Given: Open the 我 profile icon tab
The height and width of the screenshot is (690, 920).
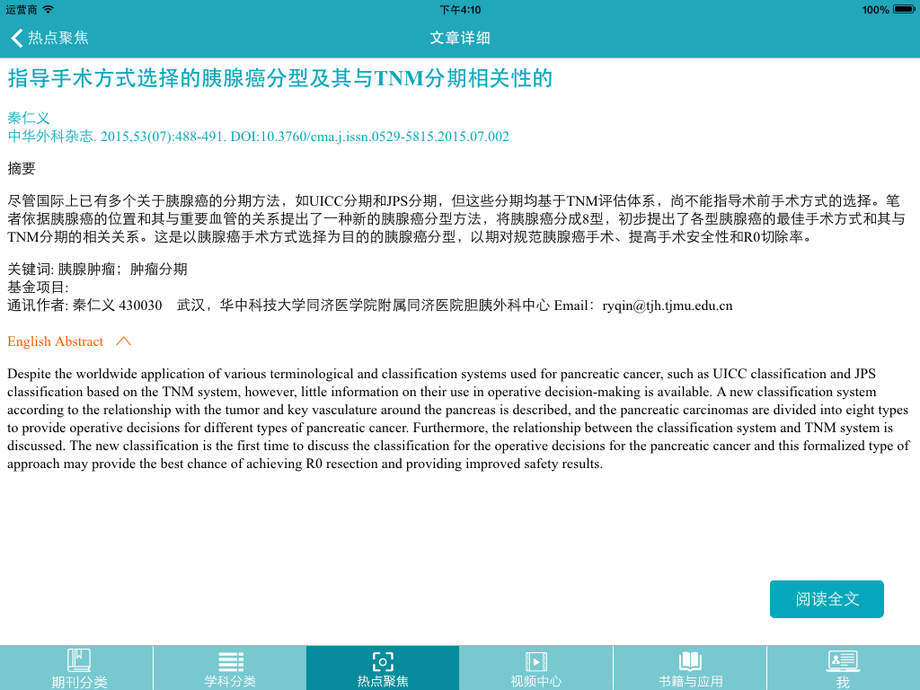Looking at the screenshot, I should (x=843, y=668).
